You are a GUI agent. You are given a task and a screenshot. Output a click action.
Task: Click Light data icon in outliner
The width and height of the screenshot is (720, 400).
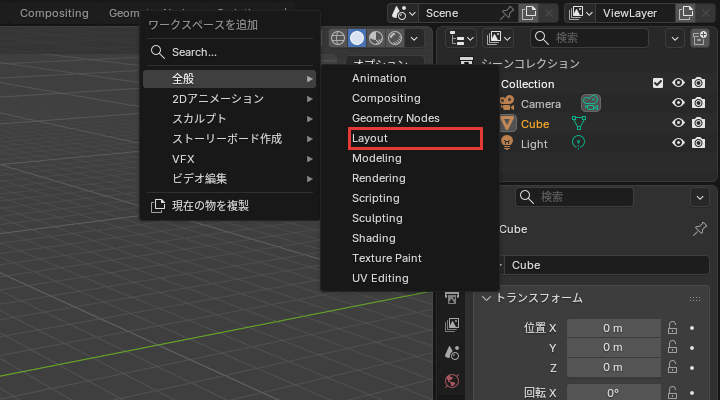coord(579,143)
